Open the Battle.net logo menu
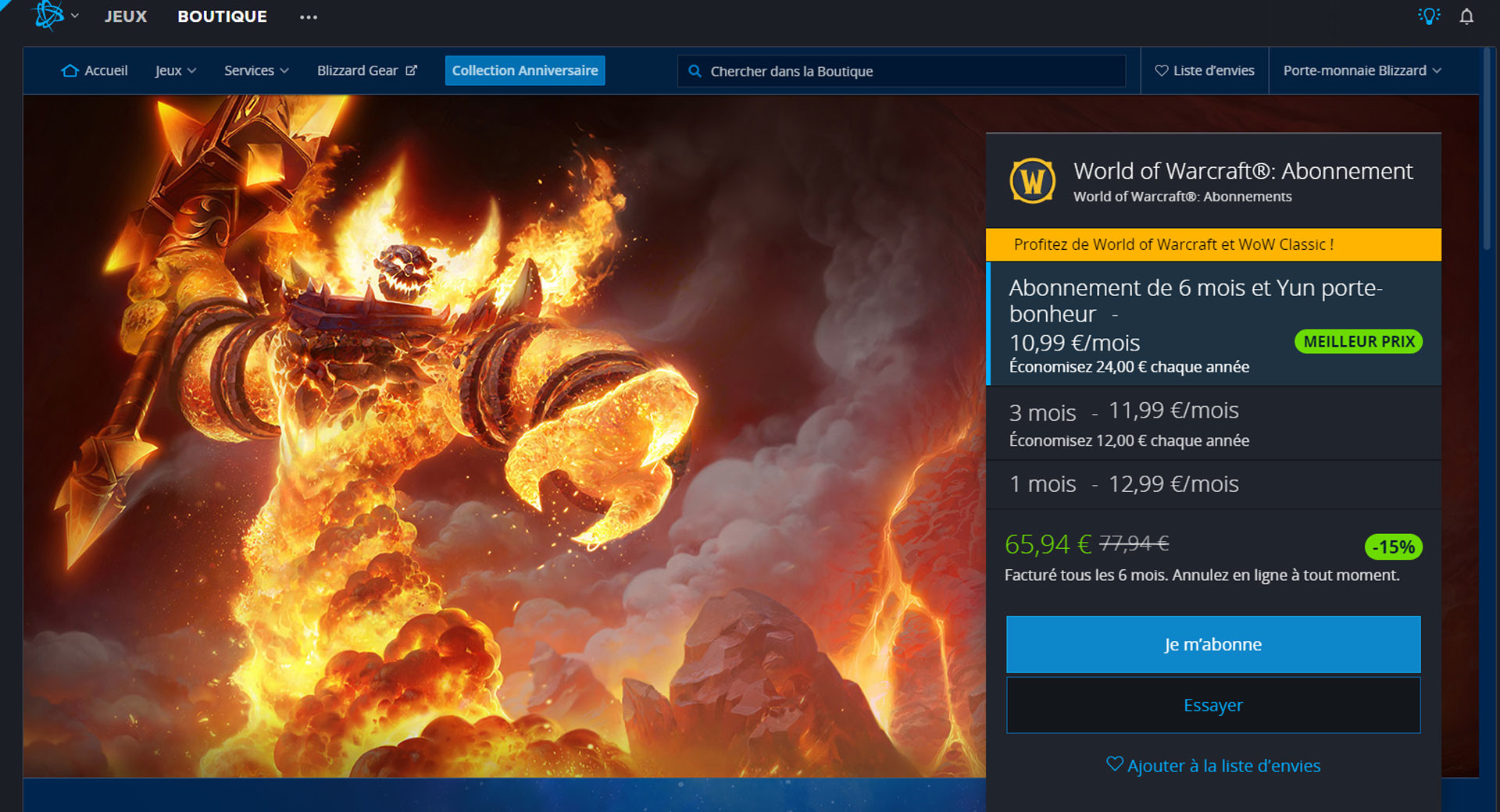Screen dimensions: 1500x812 48,16
